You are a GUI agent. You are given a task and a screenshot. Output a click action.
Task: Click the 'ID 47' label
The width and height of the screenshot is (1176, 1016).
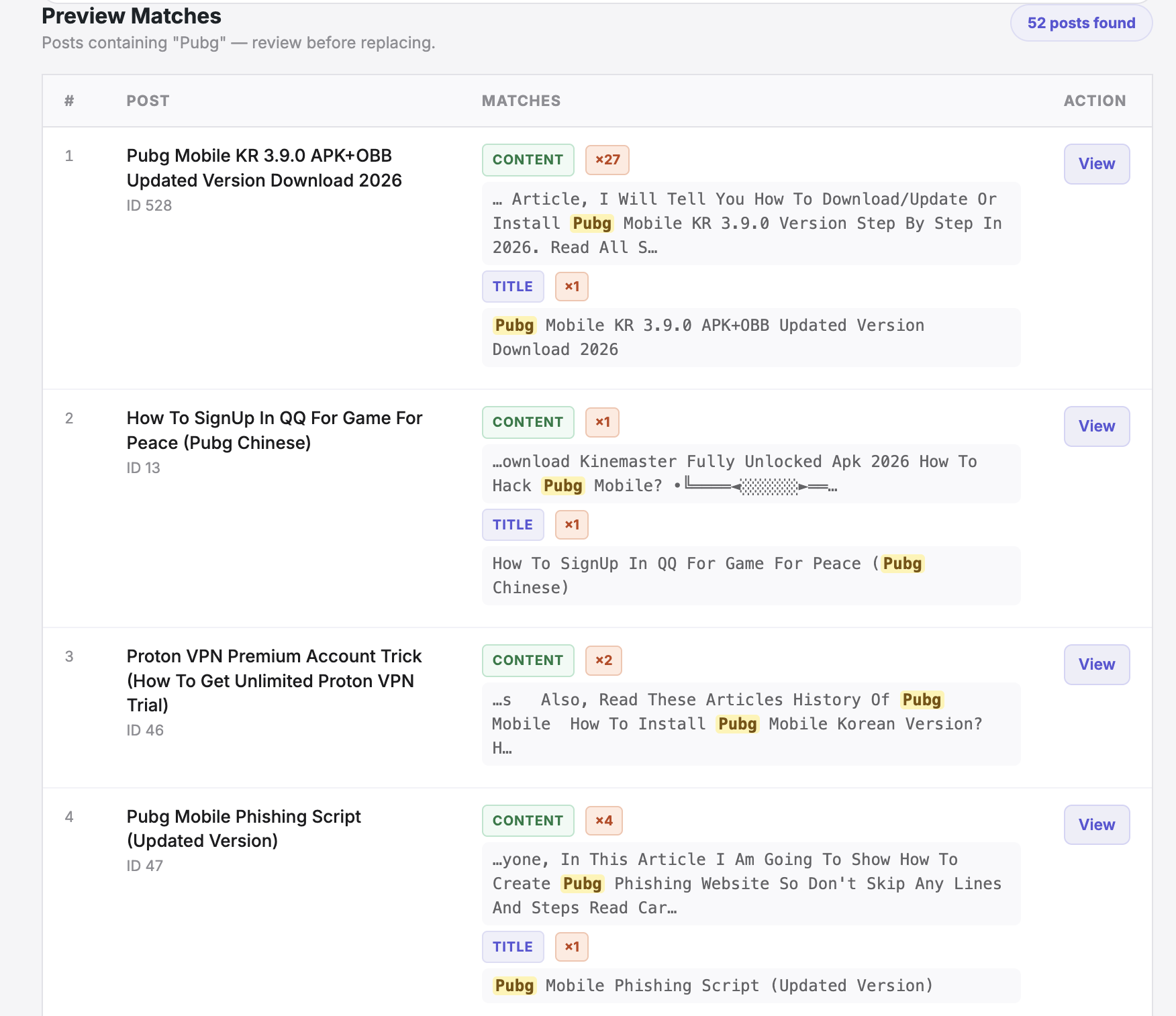[145, 866]
